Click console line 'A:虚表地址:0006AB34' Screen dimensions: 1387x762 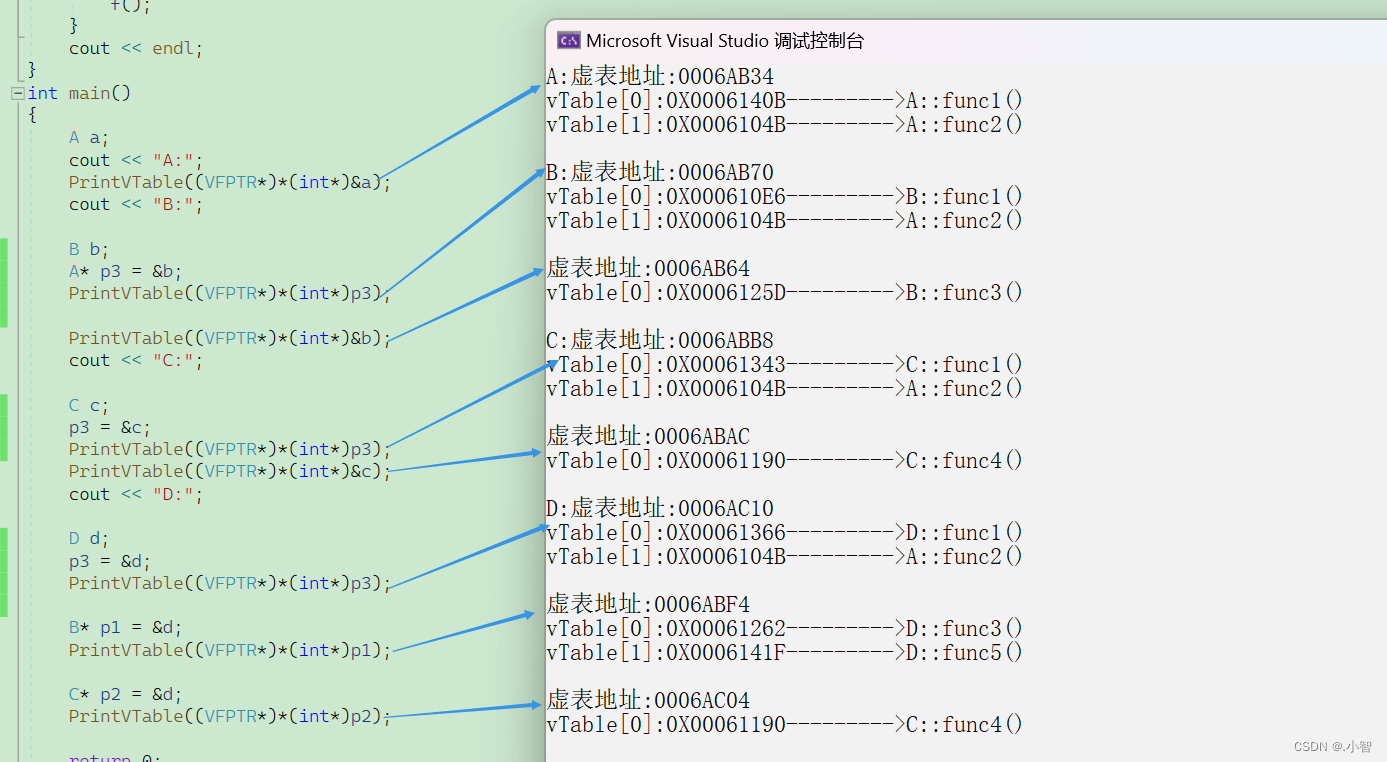point(660,76)
